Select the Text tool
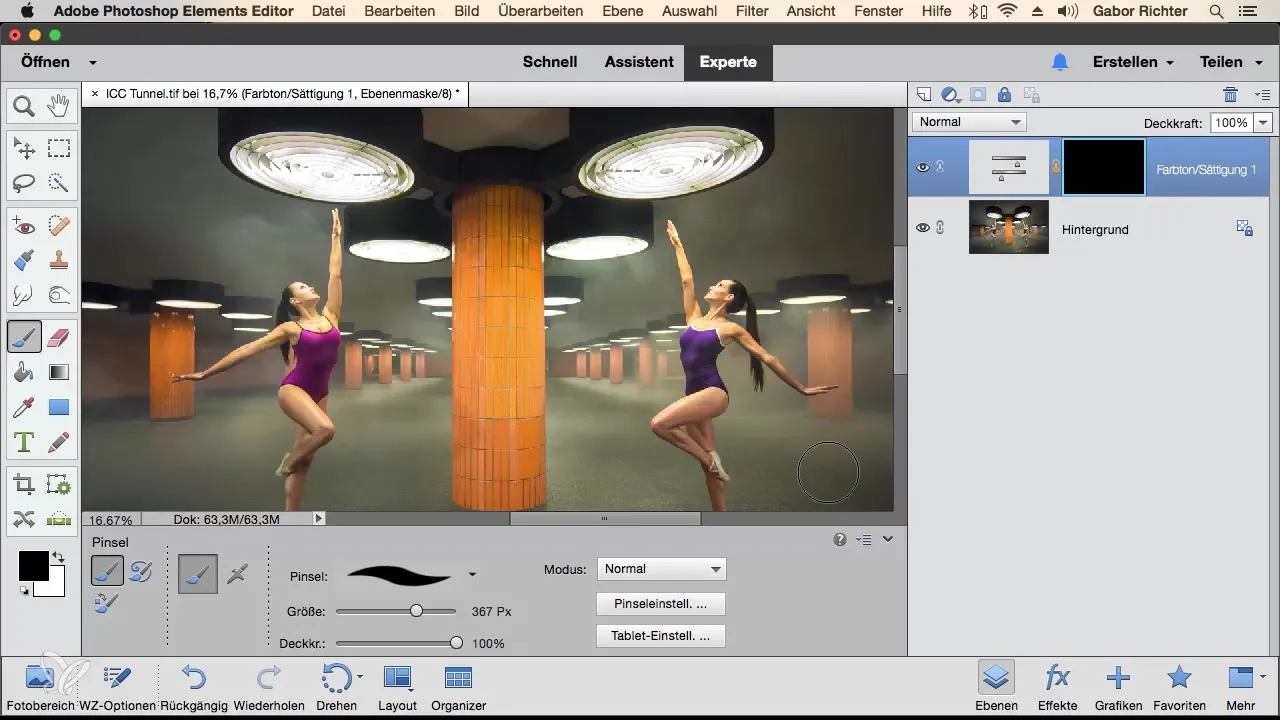 pyautogui.click(x=24, y=442)
